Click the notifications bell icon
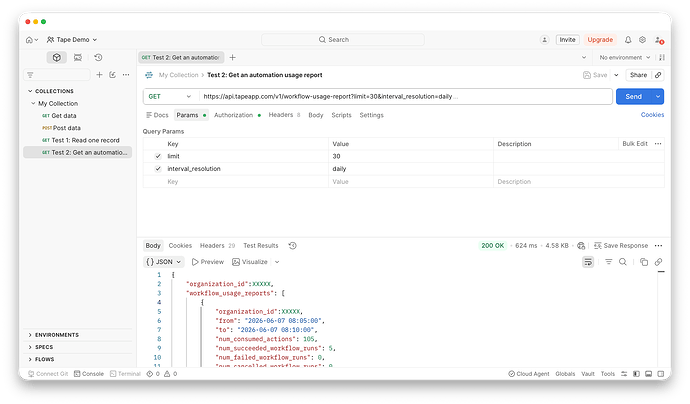690x404 pixels. (628, 40)
